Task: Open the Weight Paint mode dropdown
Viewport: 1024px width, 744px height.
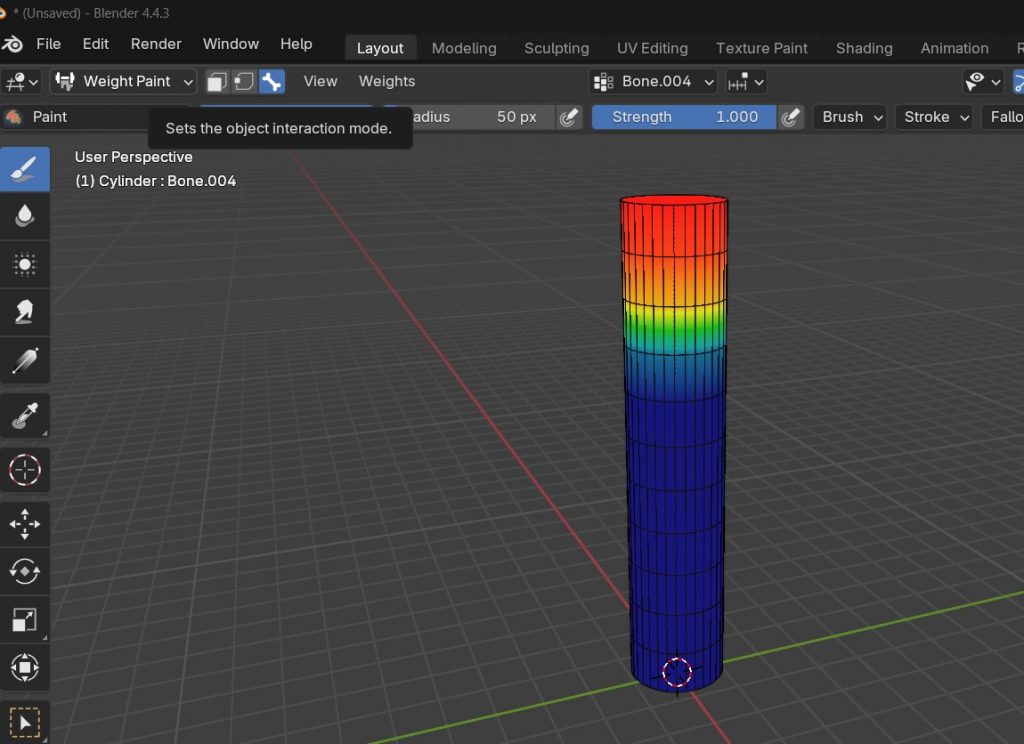Action: click(124, 81)
